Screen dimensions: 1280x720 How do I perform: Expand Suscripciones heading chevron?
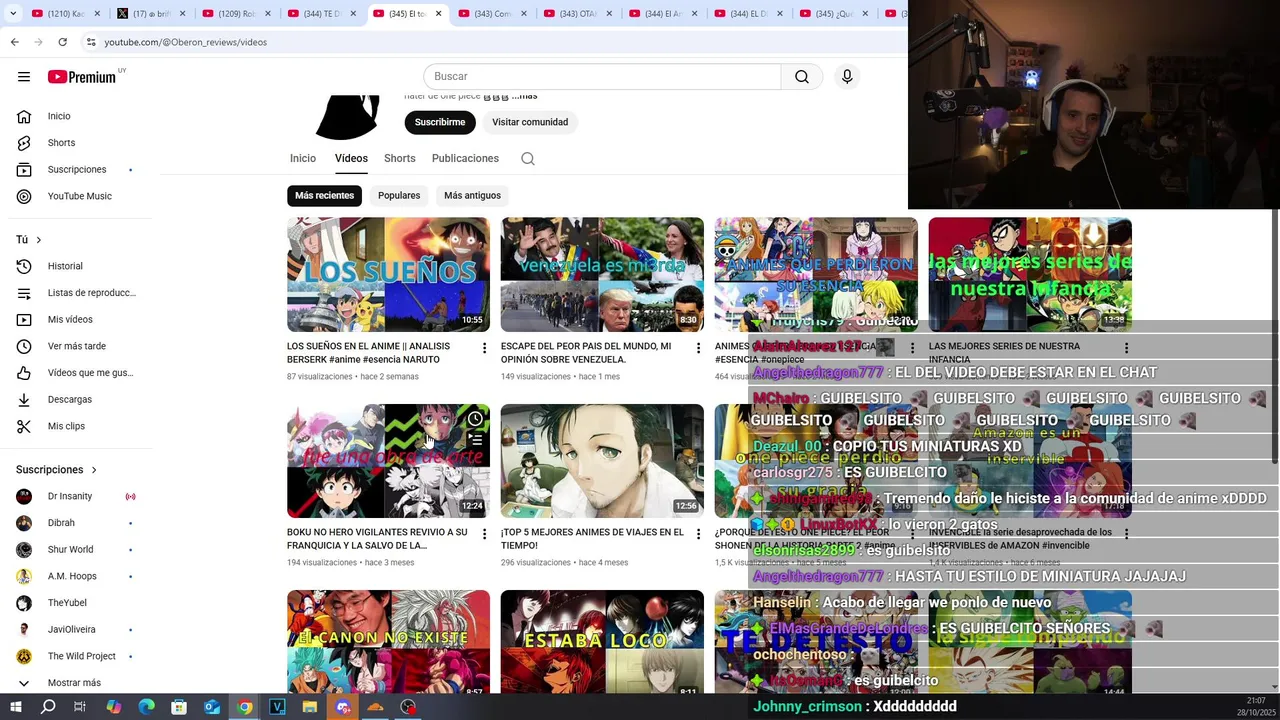click(x=94, y=470)
